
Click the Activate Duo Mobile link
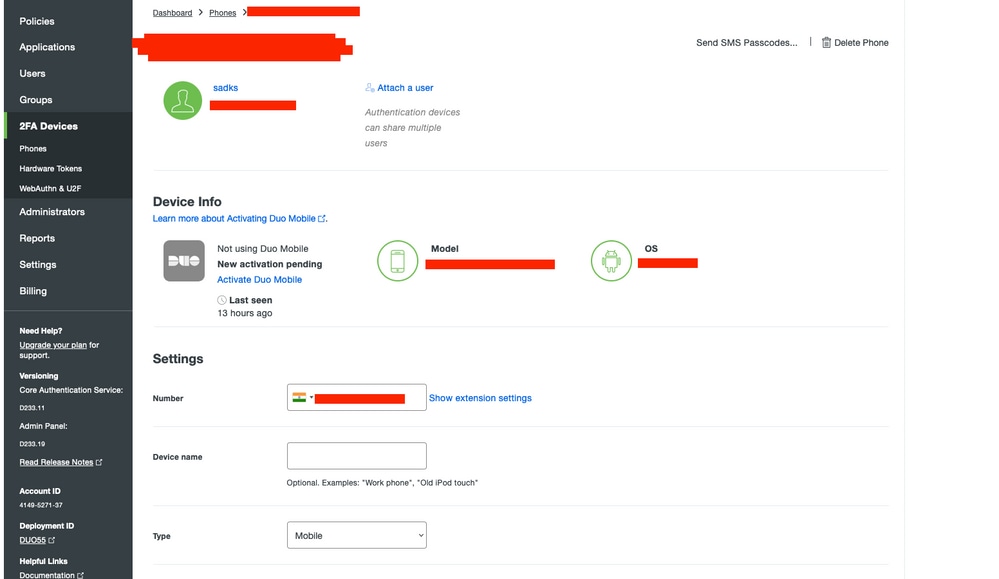click(x=259, y=280)
